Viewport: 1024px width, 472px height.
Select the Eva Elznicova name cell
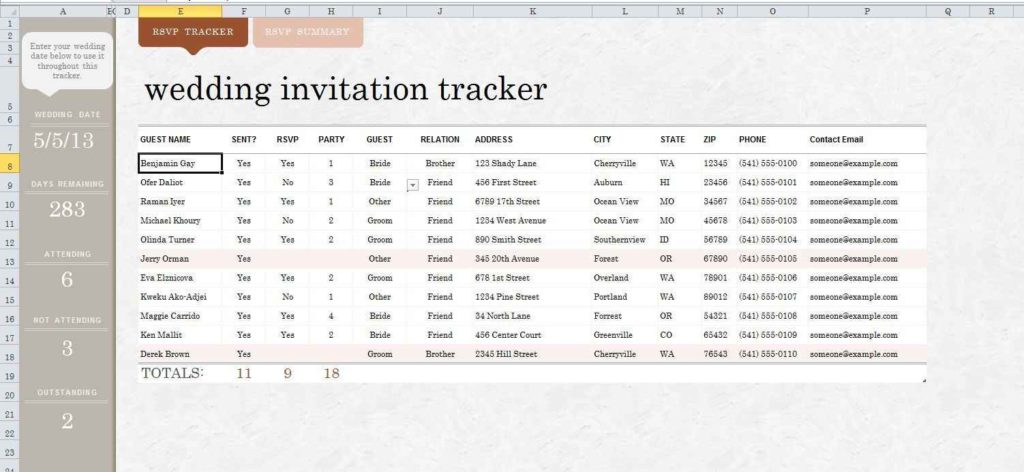[180, 278]
